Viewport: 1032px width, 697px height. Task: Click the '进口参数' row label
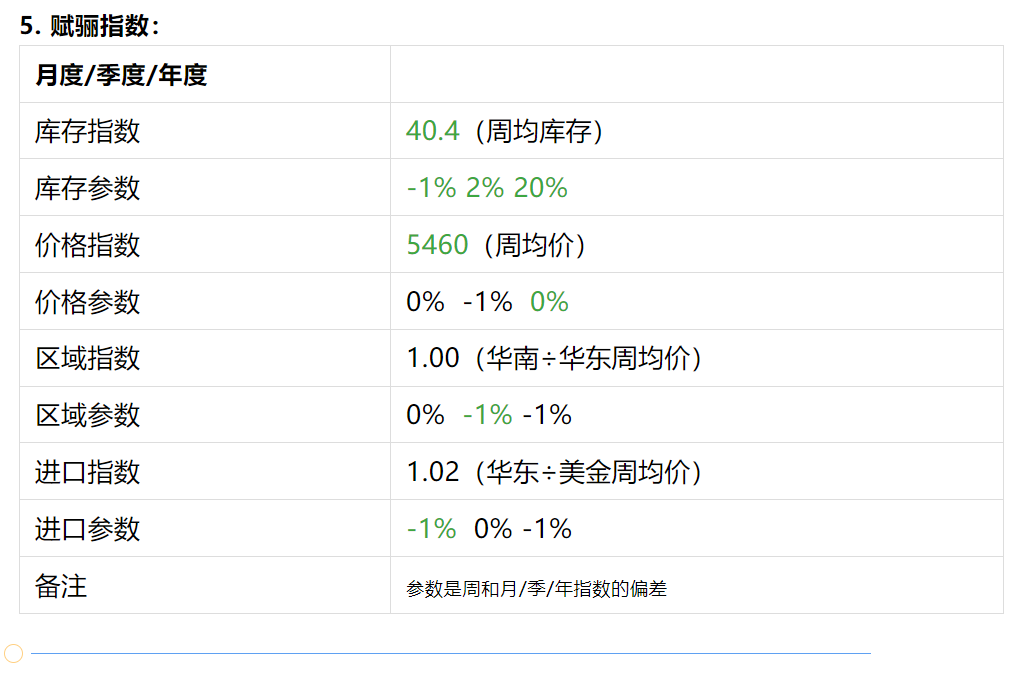point(88,529)
